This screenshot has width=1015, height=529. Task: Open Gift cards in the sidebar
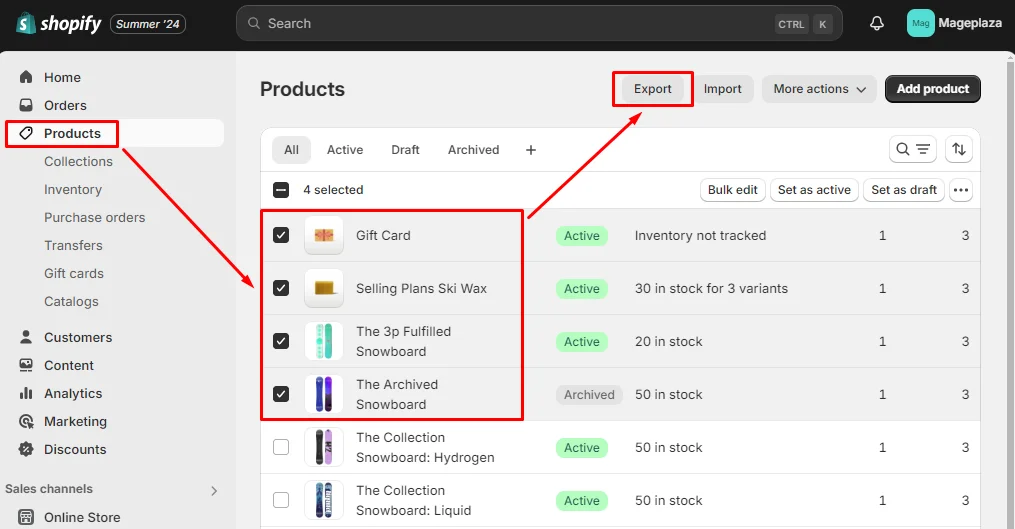74,273
